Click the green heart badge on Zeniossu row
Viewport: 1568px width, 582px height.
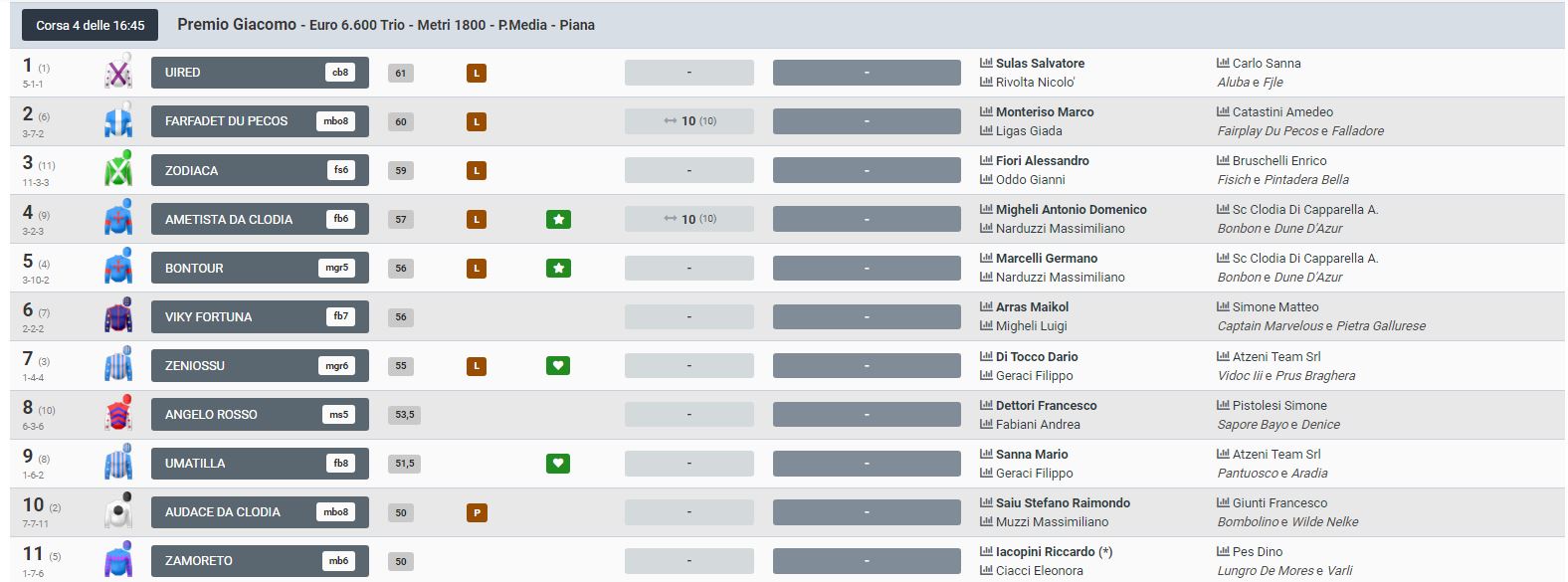(558, 365)
